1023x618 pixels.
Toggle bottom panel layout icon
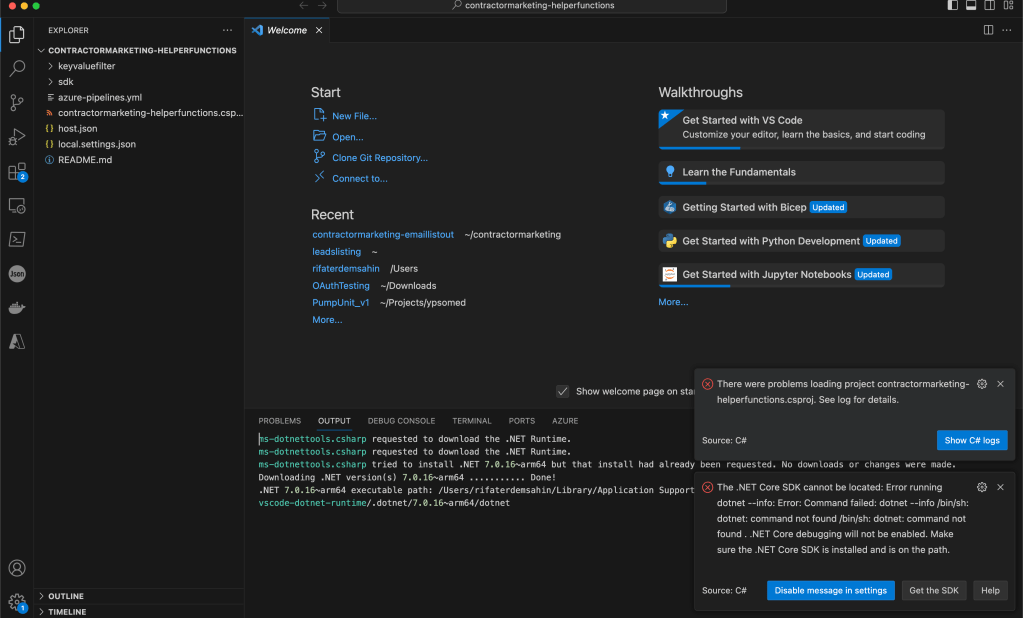[971, 5]
